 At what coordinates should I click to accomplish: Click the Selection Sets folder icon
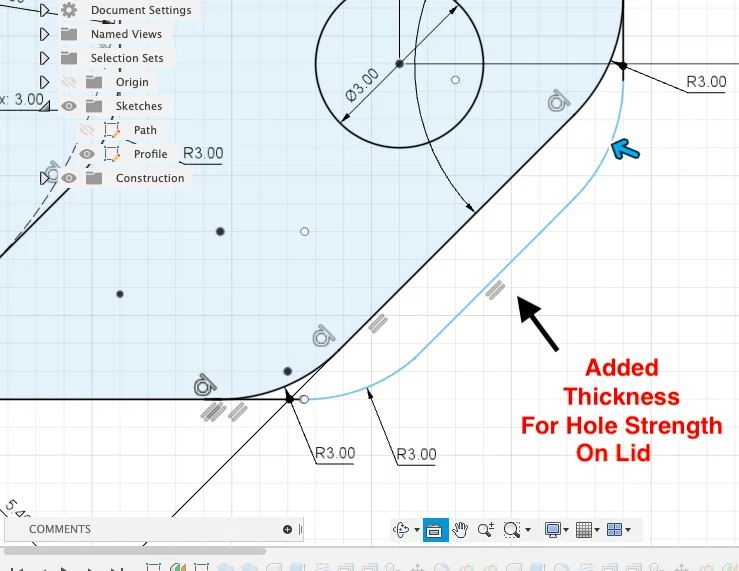click(69, 58)
